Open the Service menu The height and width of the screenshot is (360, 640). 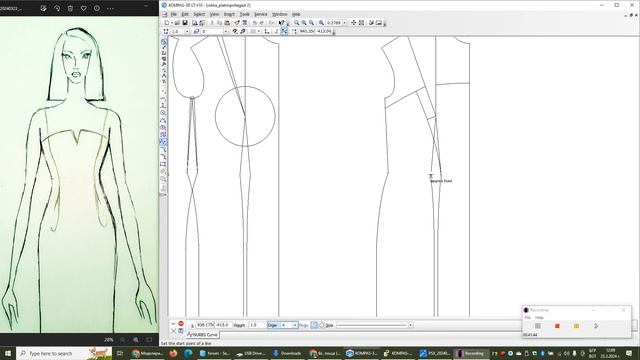coord(260,14)
